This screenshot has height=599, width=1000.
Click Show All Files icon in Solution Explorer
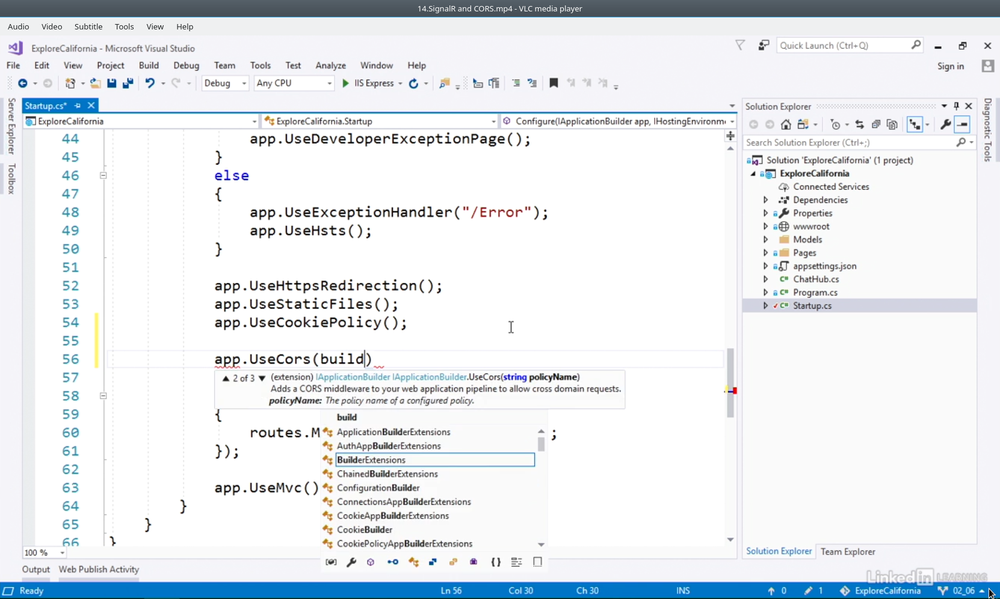tap(892, 124)
